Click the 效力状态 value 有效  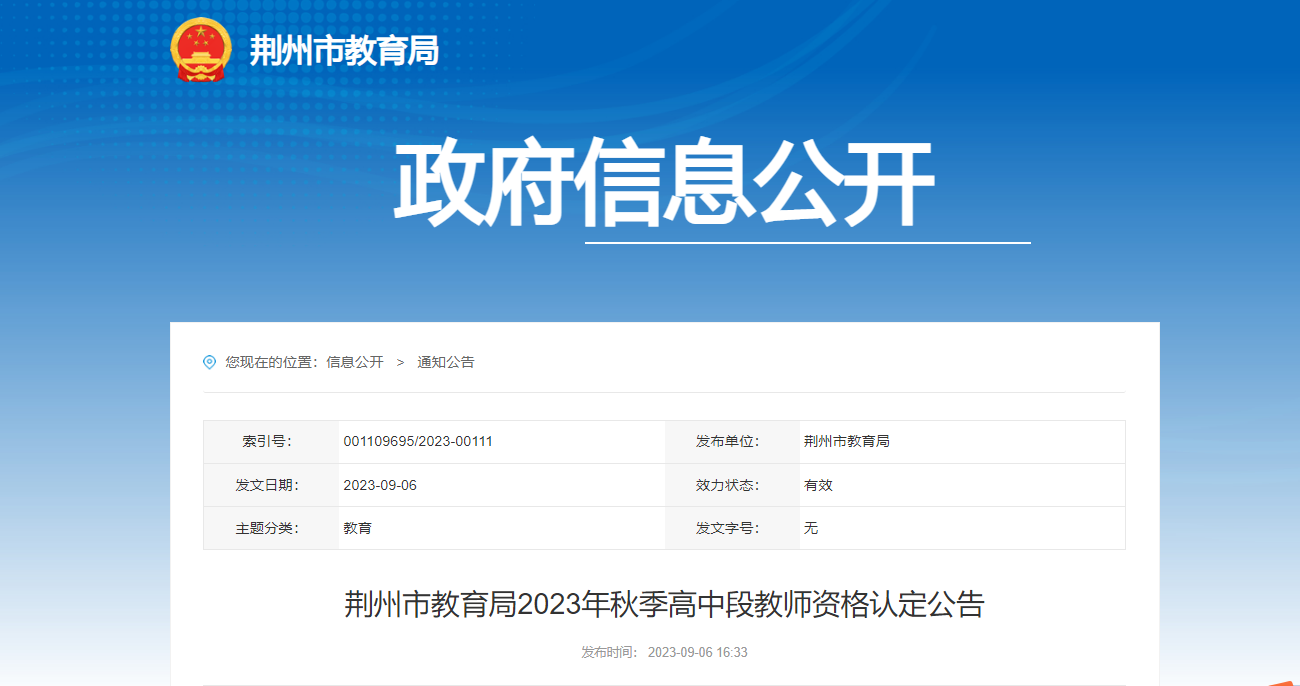[x=818, y=485]
